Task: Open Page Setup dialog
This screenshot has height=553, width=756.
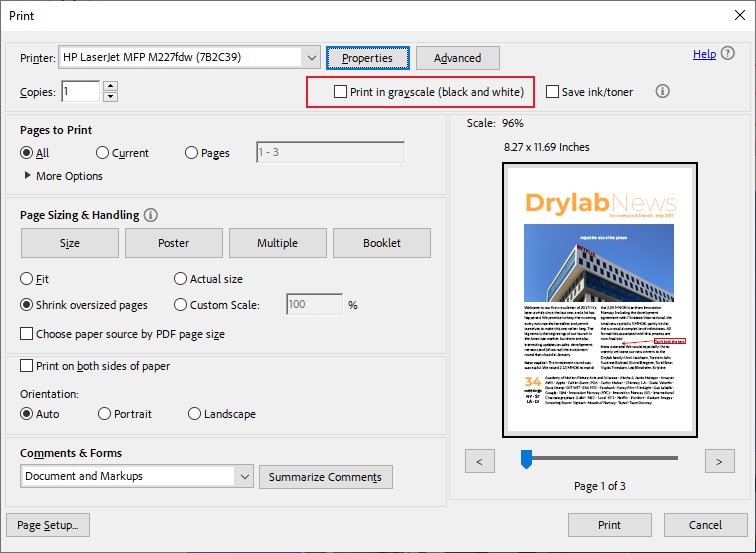Action: tap(48, 525)
